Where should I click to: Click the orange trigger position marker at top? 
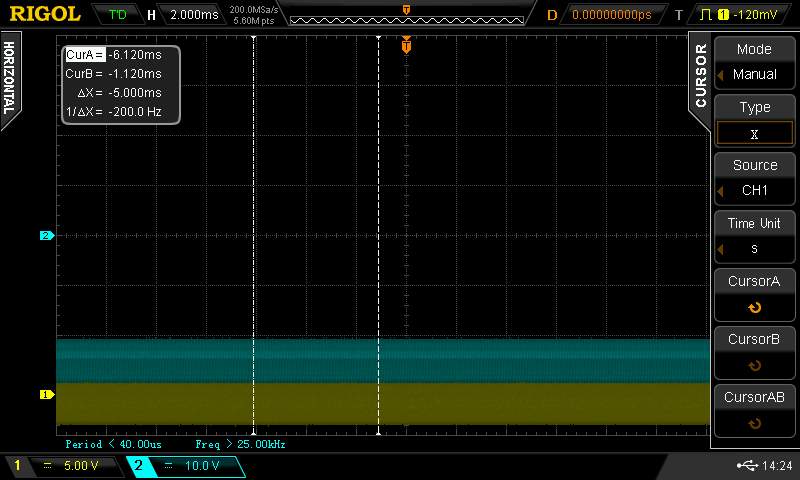pyautogui.click(x=406, y=45)
